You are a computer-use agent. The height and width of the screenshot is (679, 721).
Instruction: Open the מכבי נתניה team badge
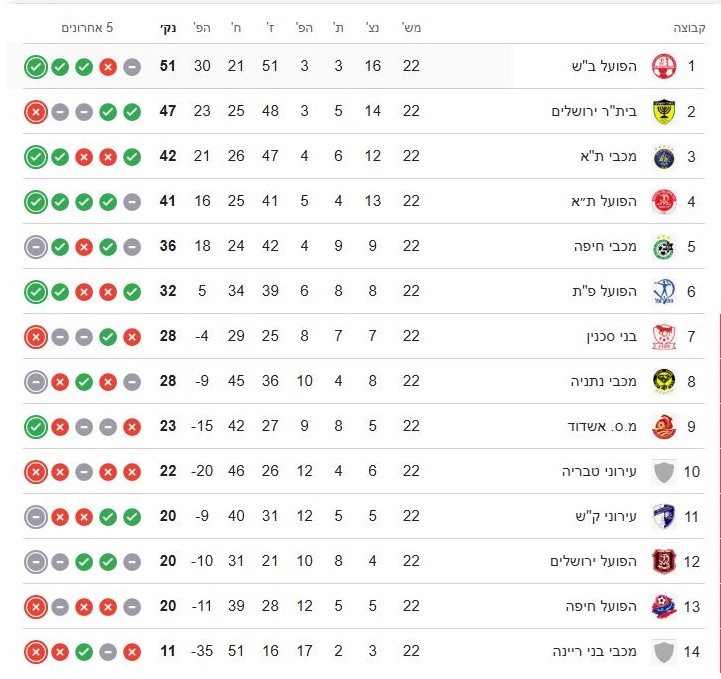pyautogui.click(x=662, y=382)
